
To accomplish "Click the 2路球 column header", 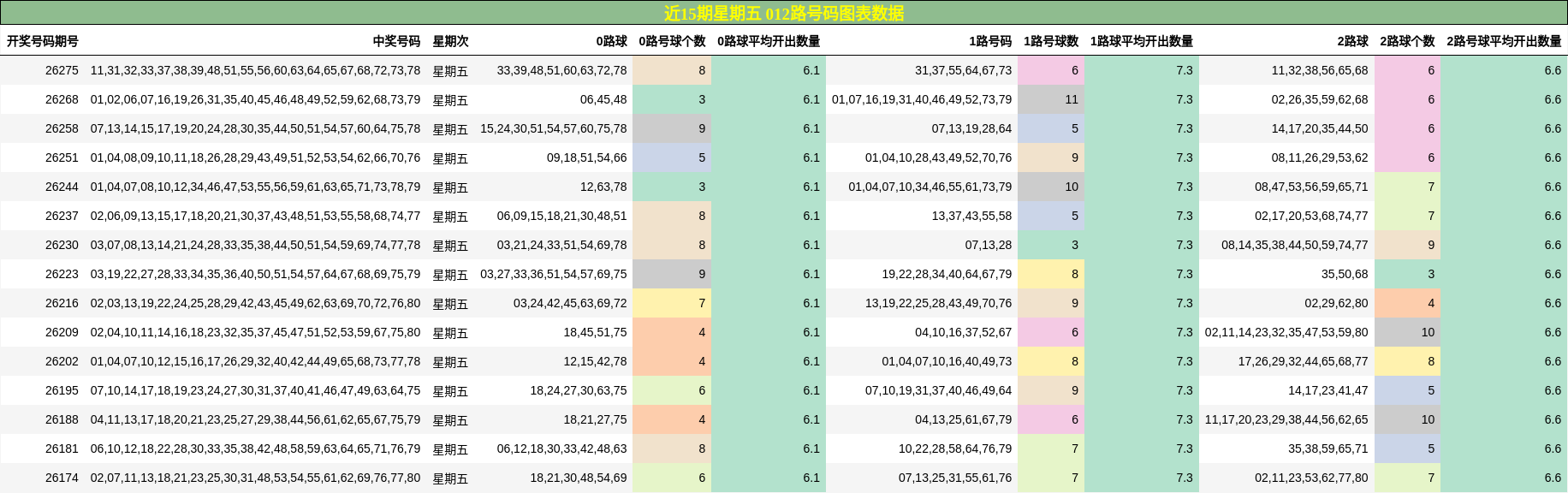I will coord(1352,41).
